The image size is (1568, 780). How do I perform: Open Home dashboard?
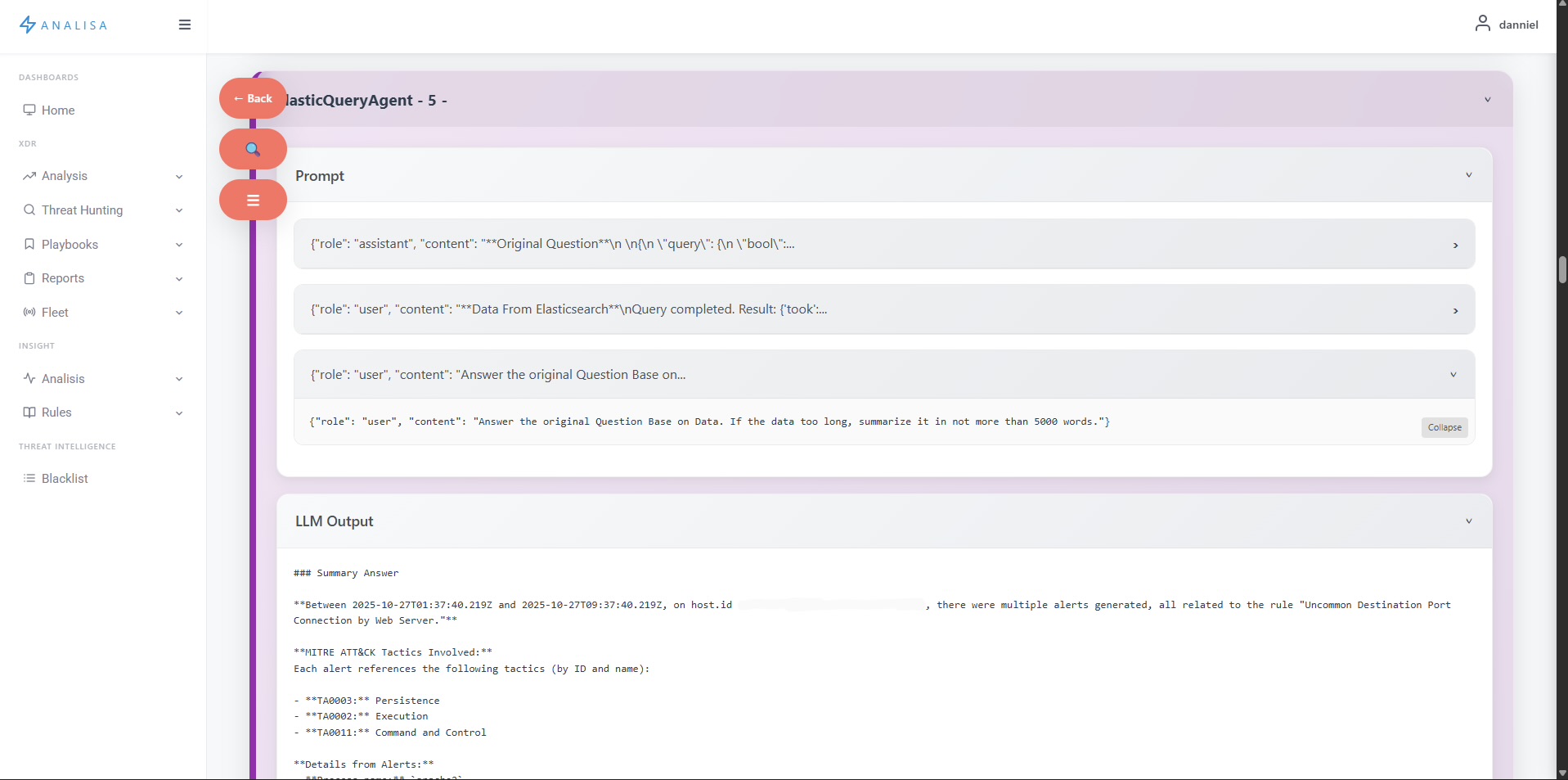(58, 110)
